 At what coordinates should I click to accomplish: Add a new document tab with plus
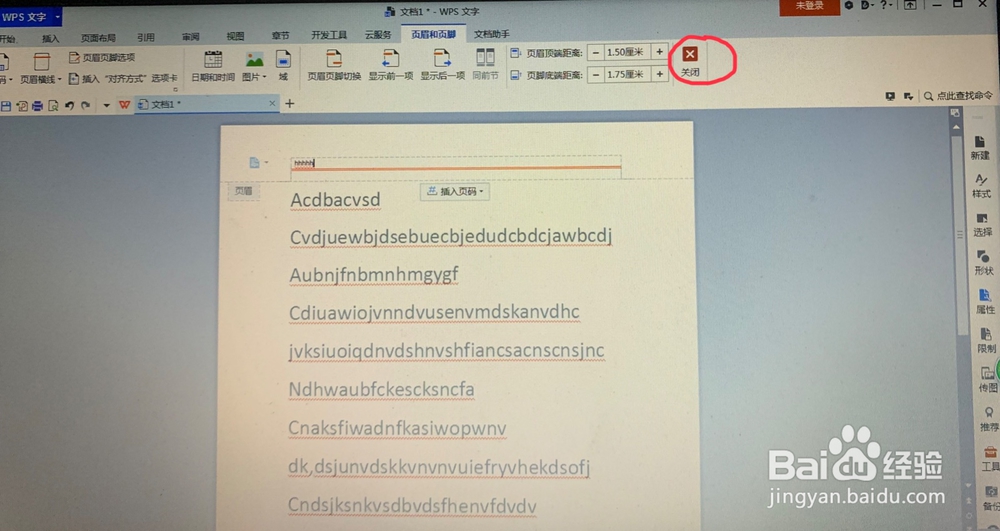pos(290,103)
